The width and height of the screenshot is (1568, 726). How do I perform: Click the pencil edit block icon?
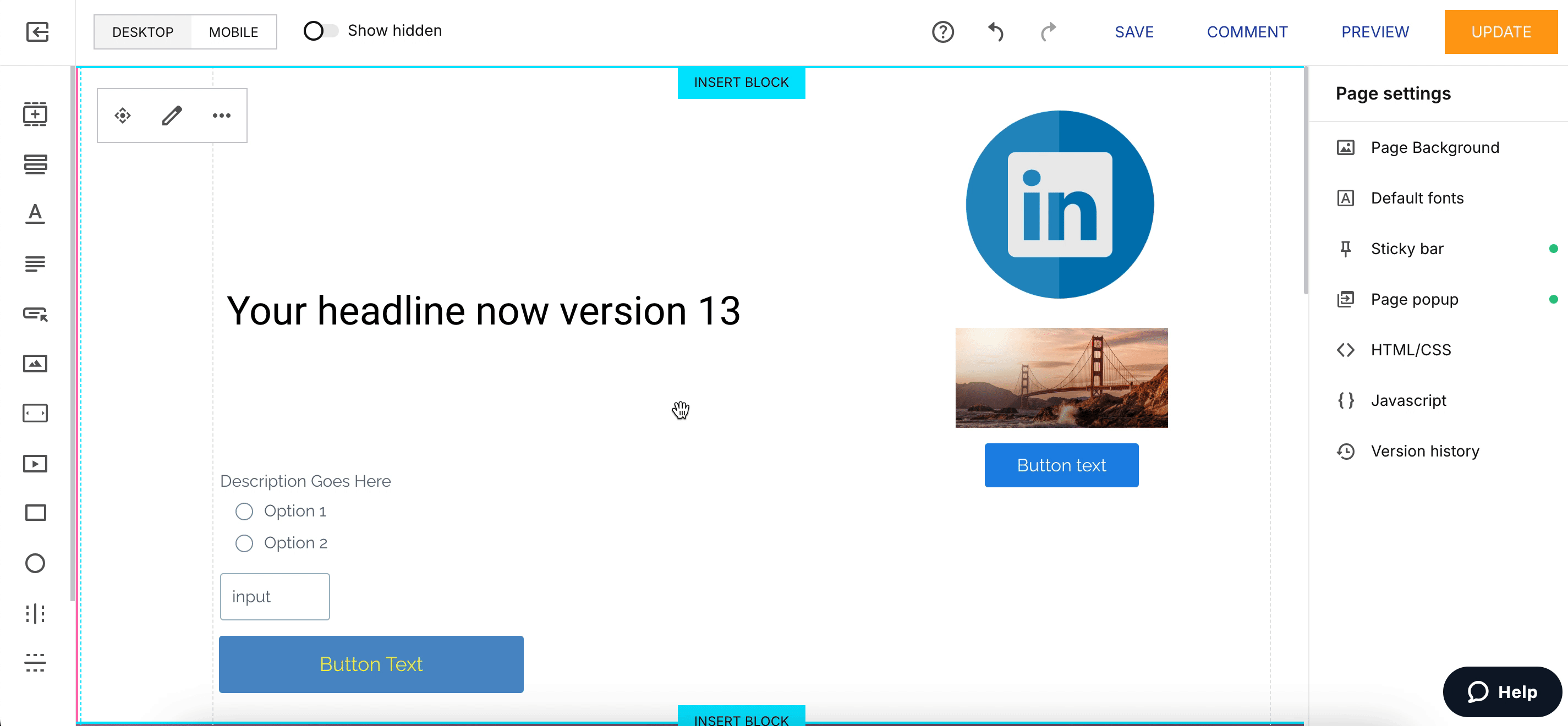[172, 115]
